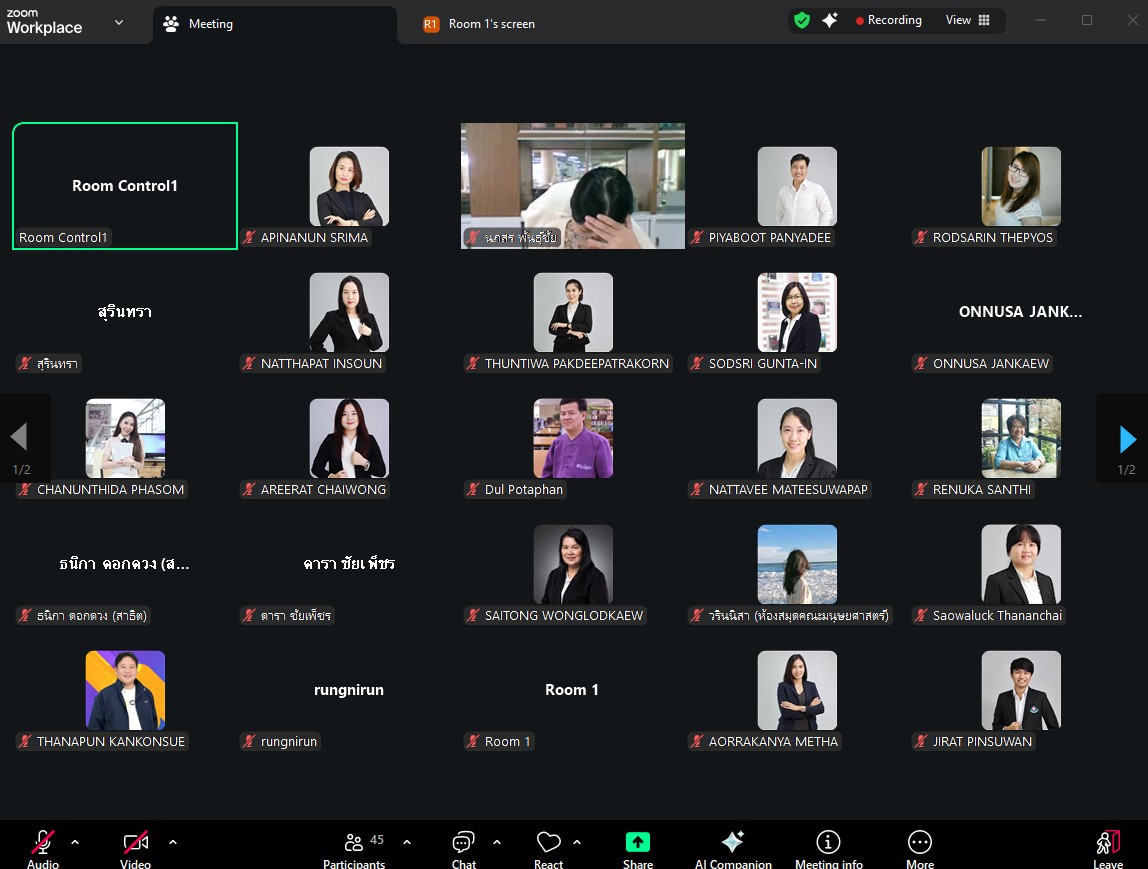Viewport: 1148px width, 869px height.
Task: Leave the meeting
Action: tap(1107, 847)
